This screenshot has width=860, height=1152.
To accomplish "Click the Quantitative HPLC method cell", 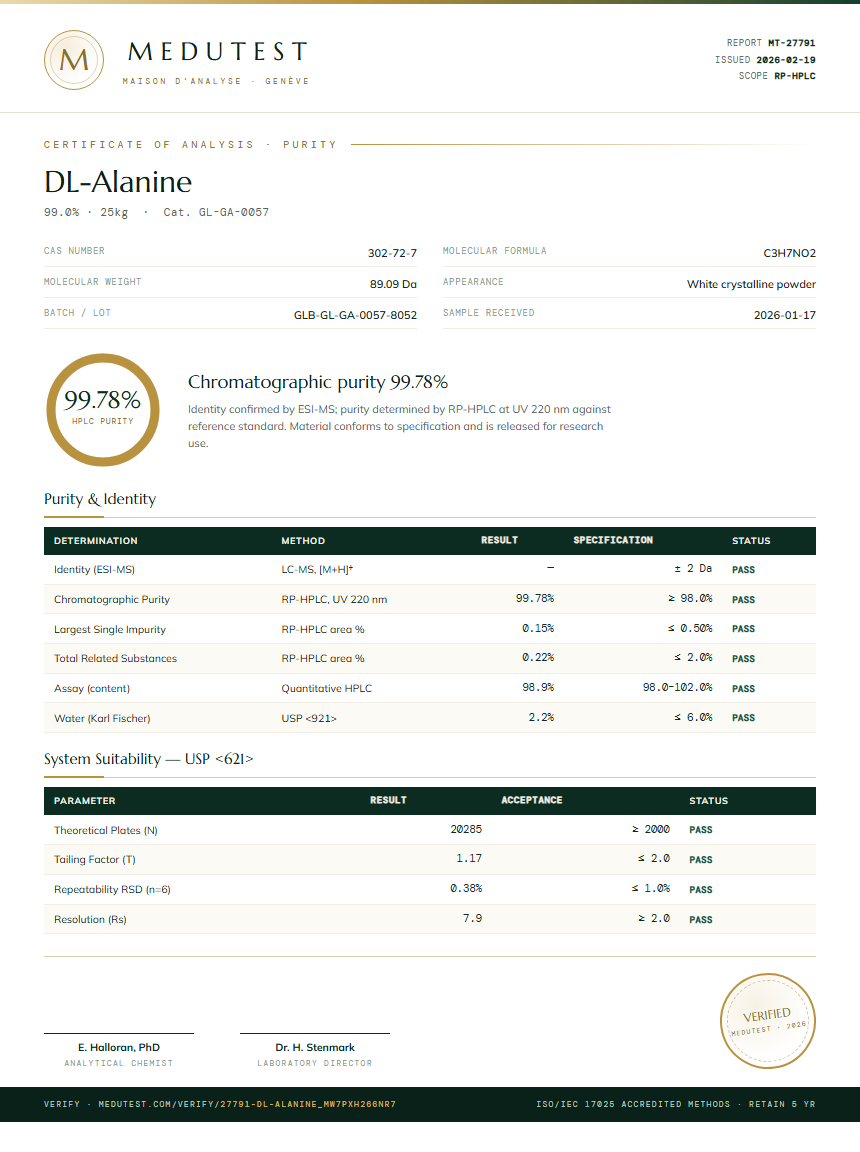I will [x=327, y=688].
